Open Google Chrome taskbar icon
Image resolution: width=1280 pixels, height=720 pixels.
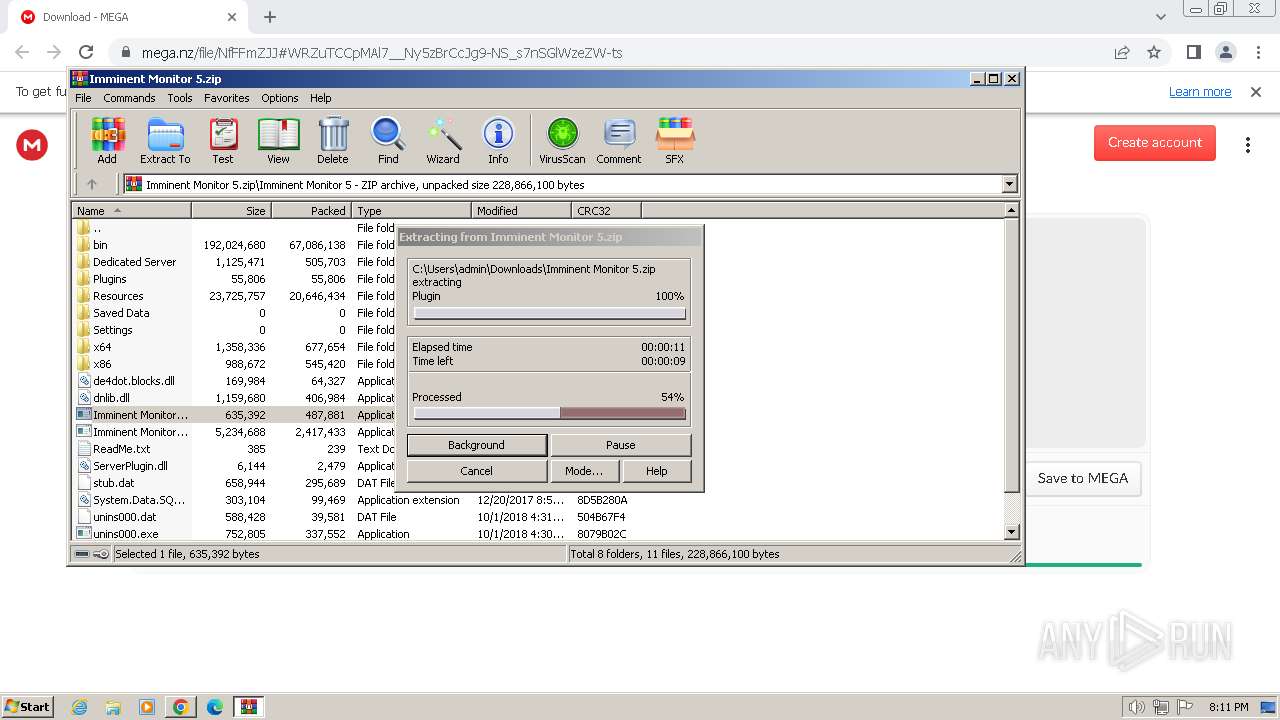[x=181, y=707]
